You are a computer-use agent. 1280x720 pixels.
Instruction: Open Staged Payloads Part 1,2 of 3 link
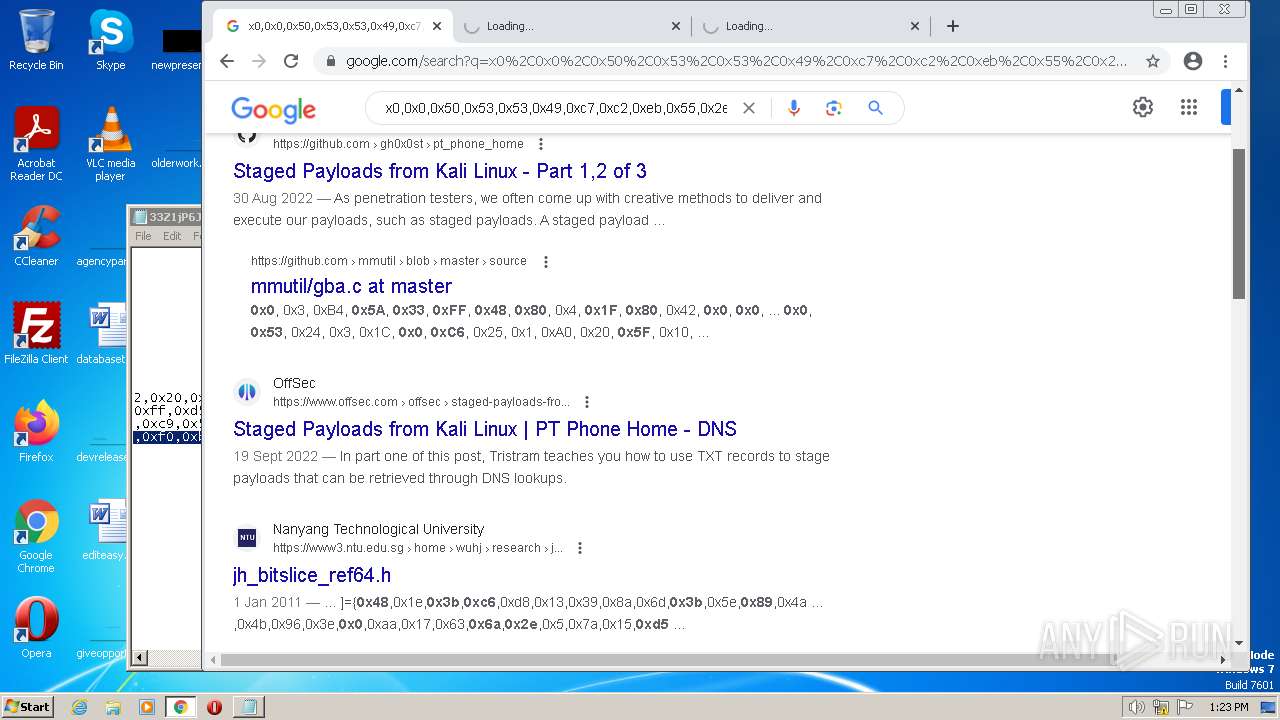[x=440, y=171]
